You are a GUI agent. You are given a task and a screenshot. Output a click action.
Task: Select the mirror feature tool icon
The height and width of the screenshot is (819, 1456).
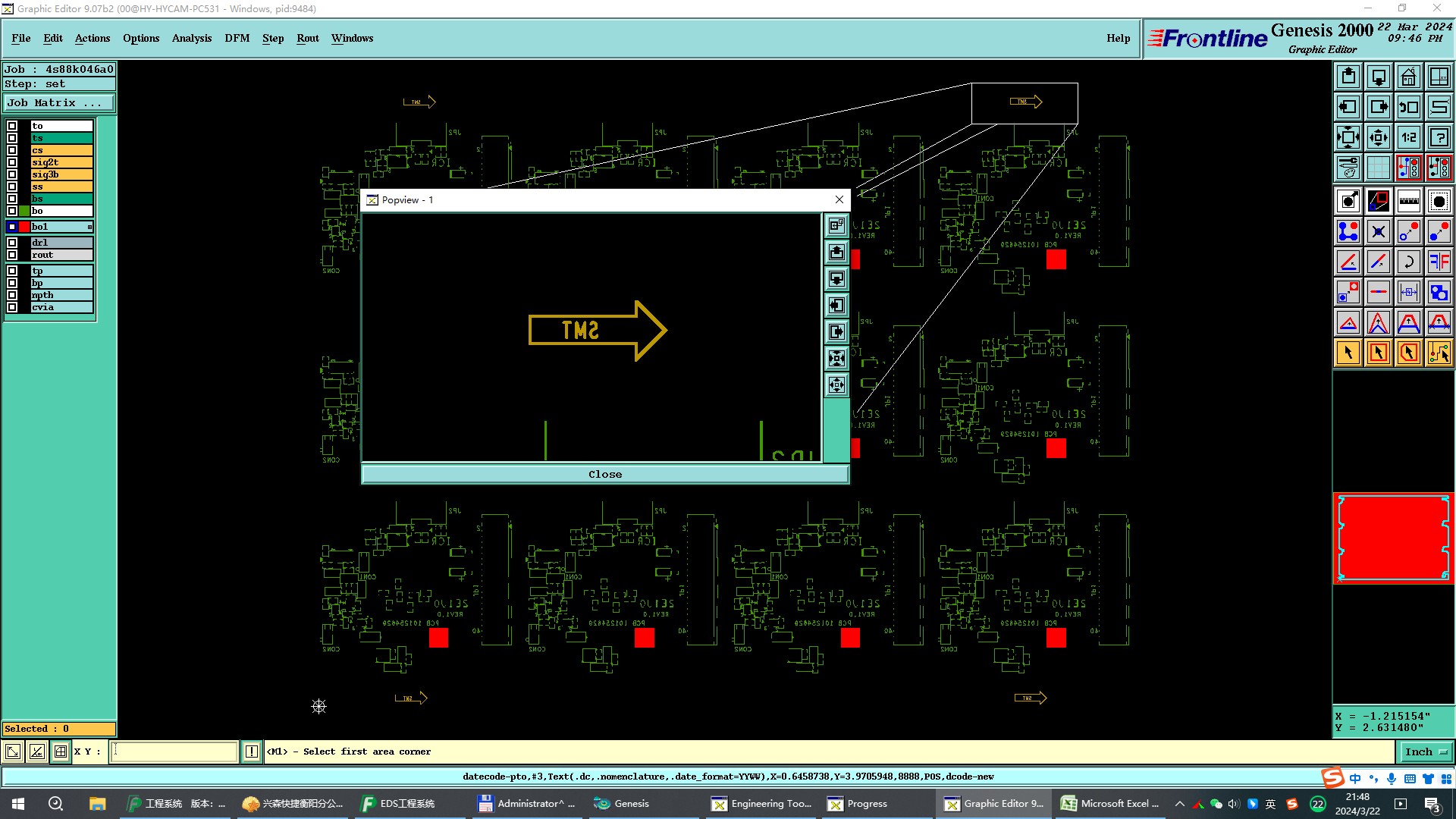tap(1439, 262)
